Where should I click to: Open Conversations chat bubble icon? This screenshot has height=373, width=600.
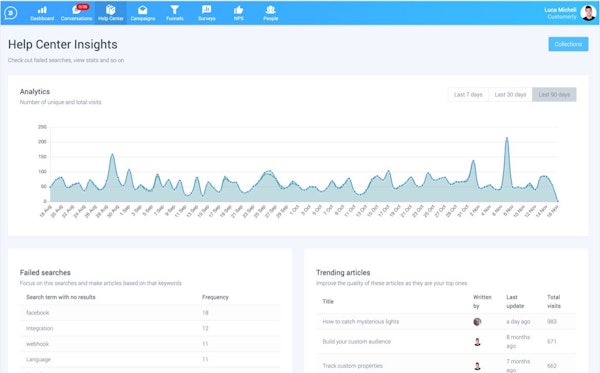(76, 10)
